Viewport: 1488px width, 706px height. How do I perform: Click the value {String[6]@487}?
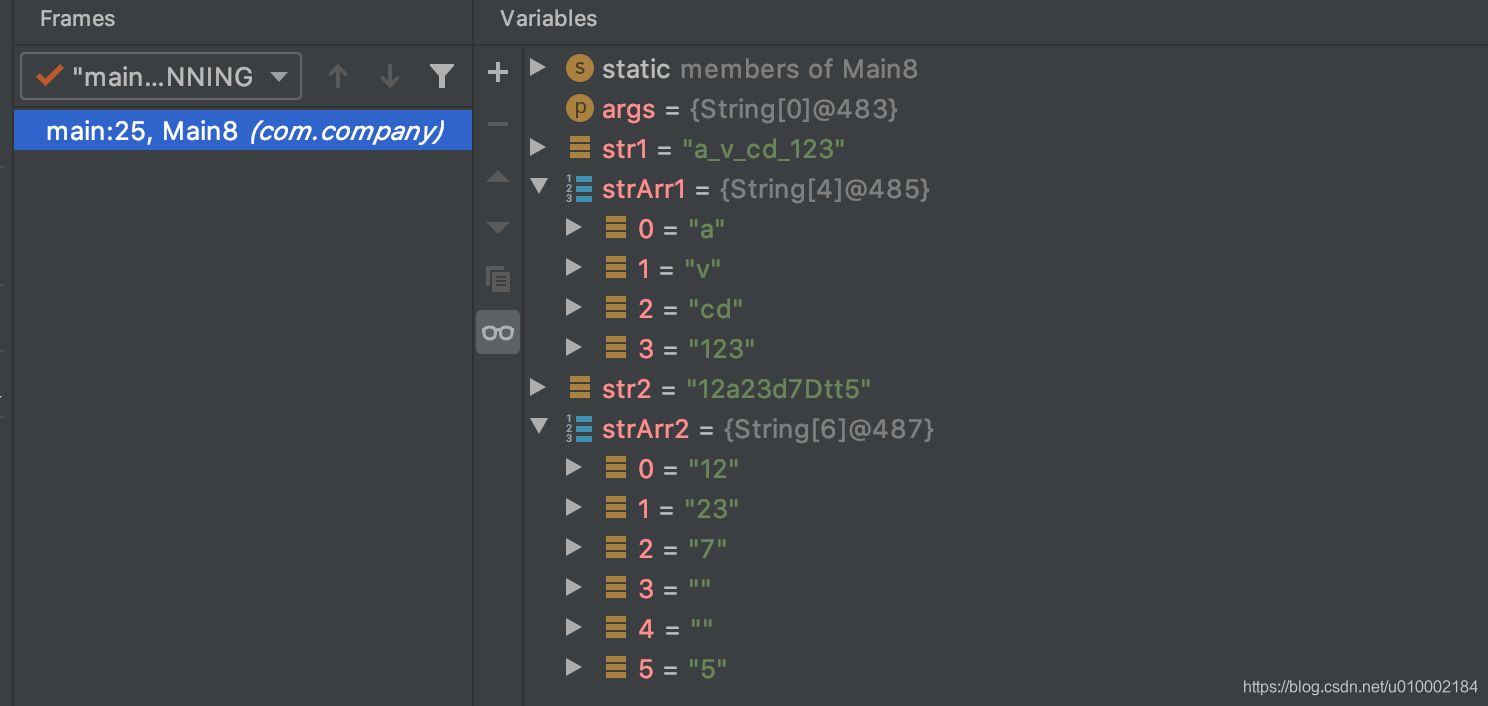(829, 429)
